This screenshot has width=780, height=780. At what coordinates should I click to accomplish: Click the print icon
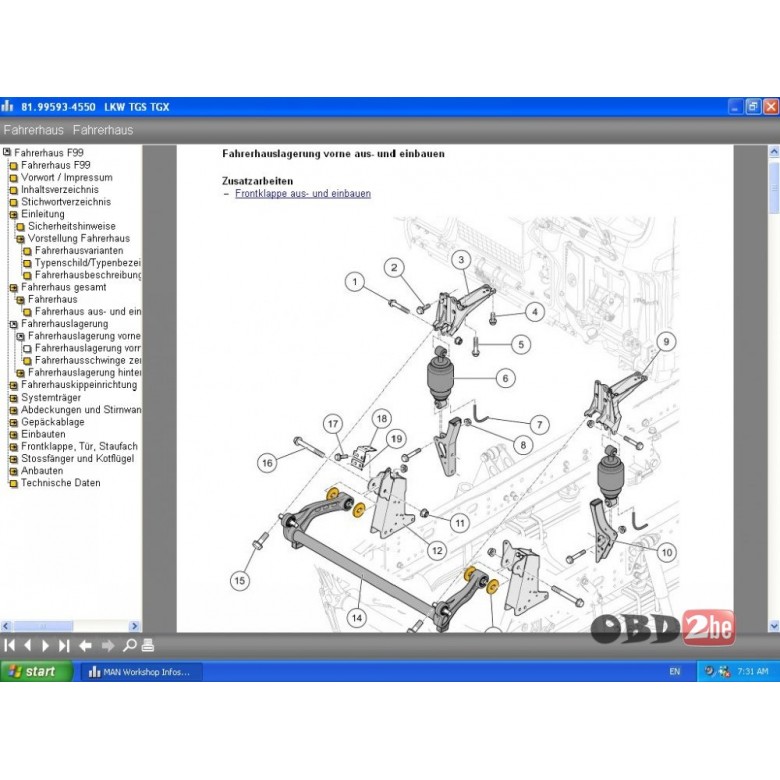coord(148,645)
